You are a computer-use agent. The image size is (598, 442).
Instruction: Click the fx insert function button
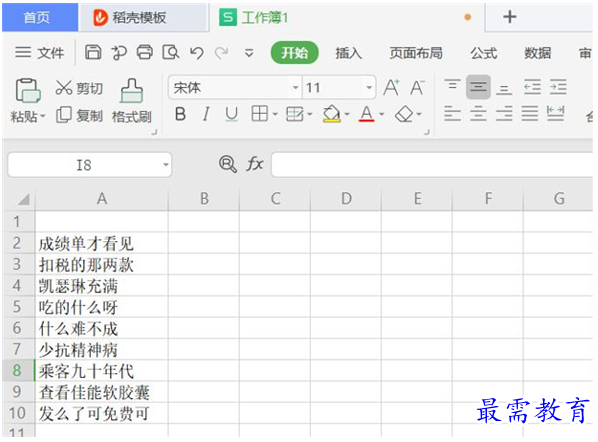[255, 164]
